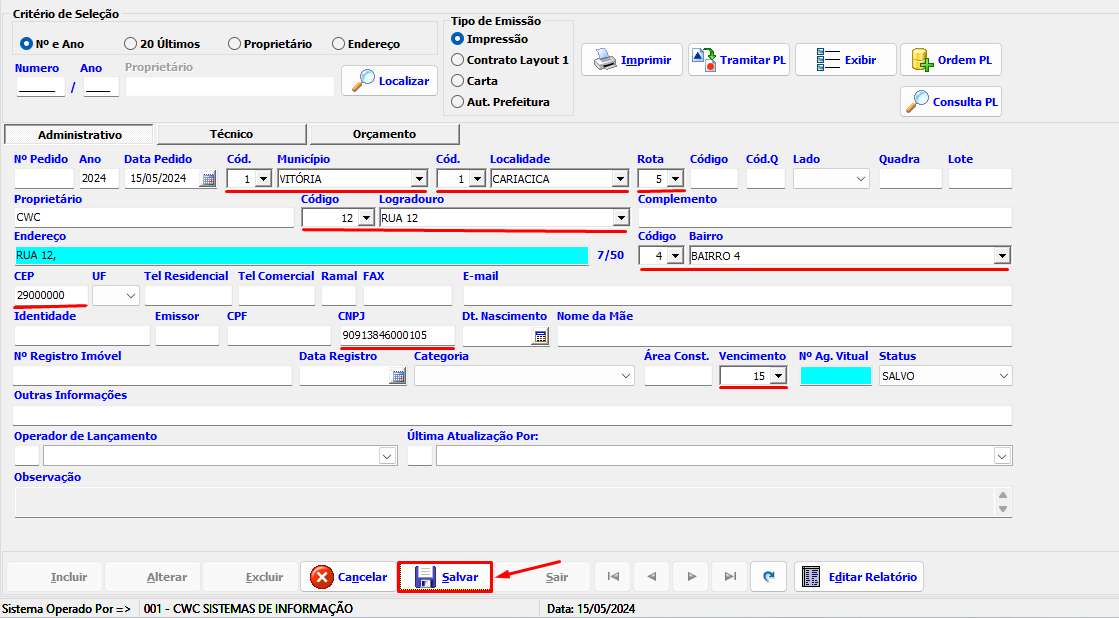The height and width of the screenshot is (618, 1119).
Task: Open the Orçamento tab
Action: [x=384, y=134]
